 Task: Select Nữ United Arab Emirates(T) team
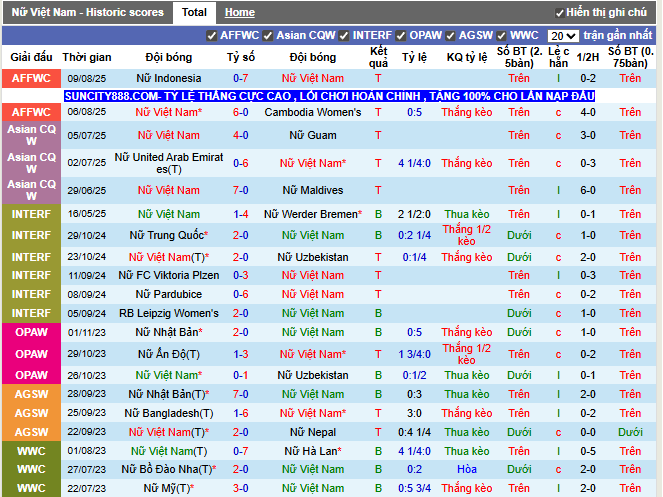tap(168, 163)
